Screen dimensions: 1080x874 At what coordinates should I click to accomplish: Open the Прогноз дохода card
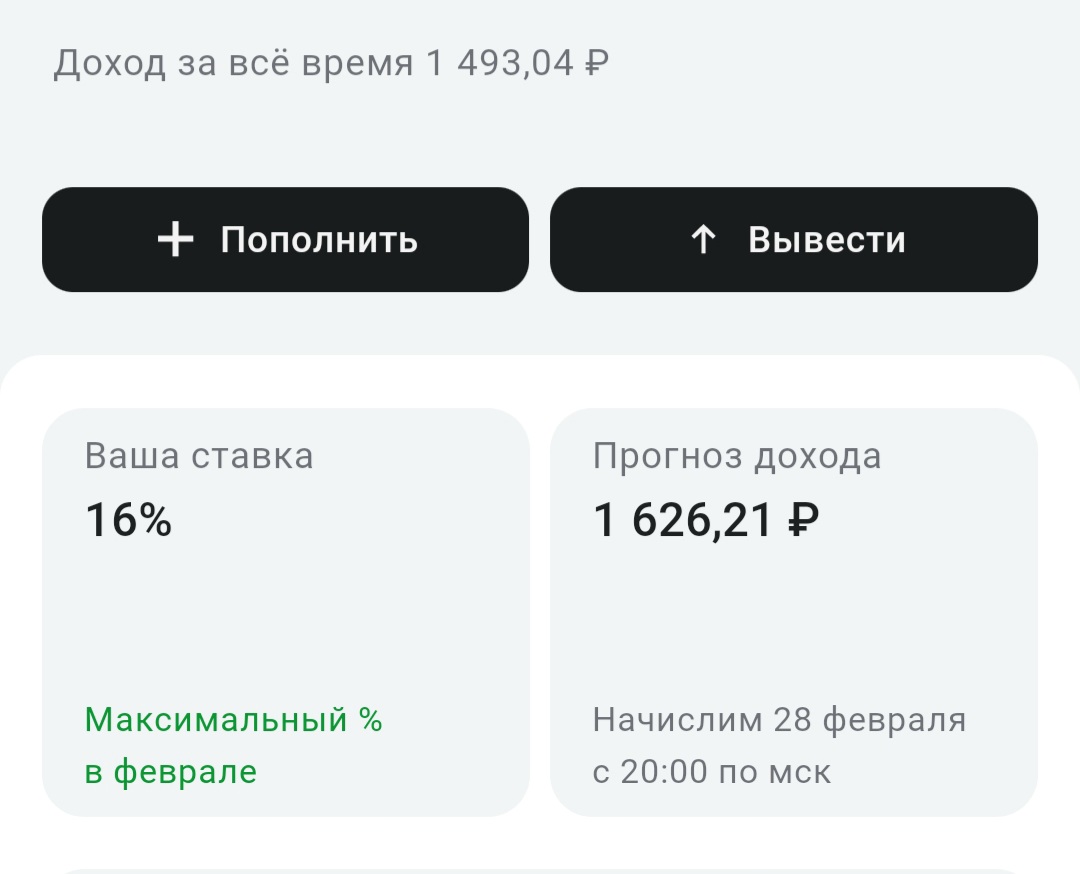click(x=794, y=612)
